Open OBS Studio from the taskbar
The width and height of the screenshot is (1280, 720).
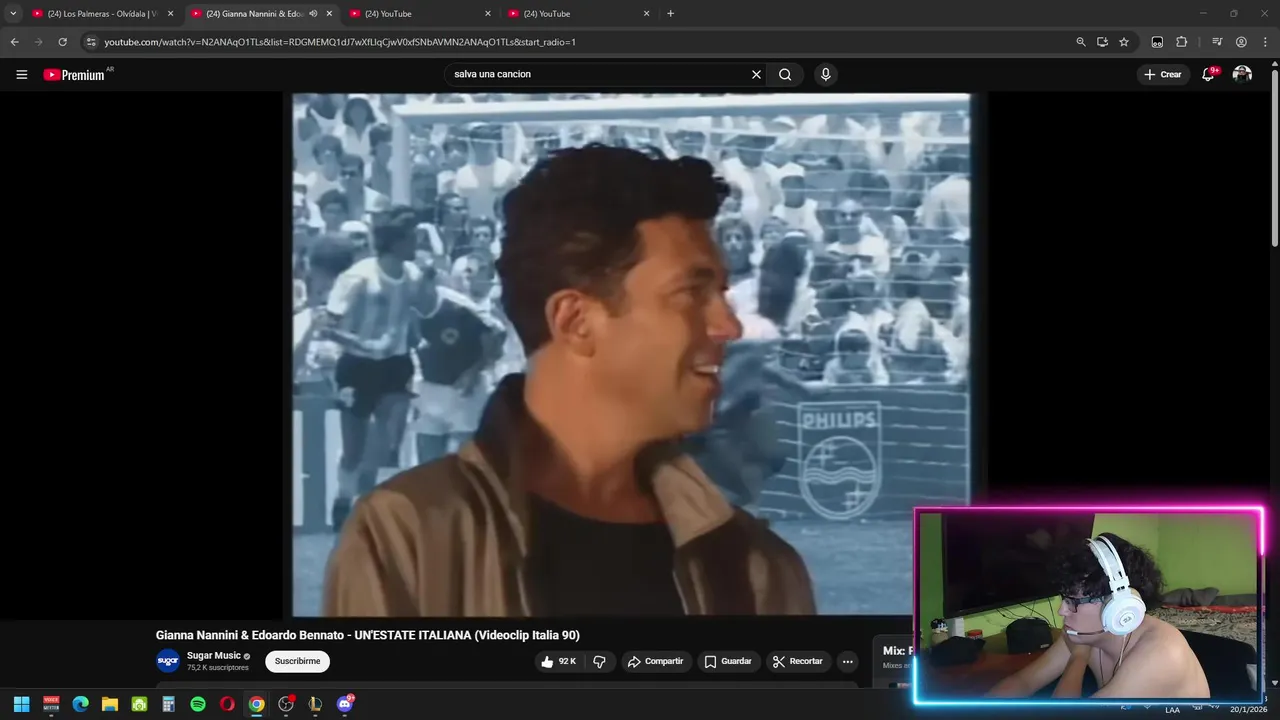[286, 704]
